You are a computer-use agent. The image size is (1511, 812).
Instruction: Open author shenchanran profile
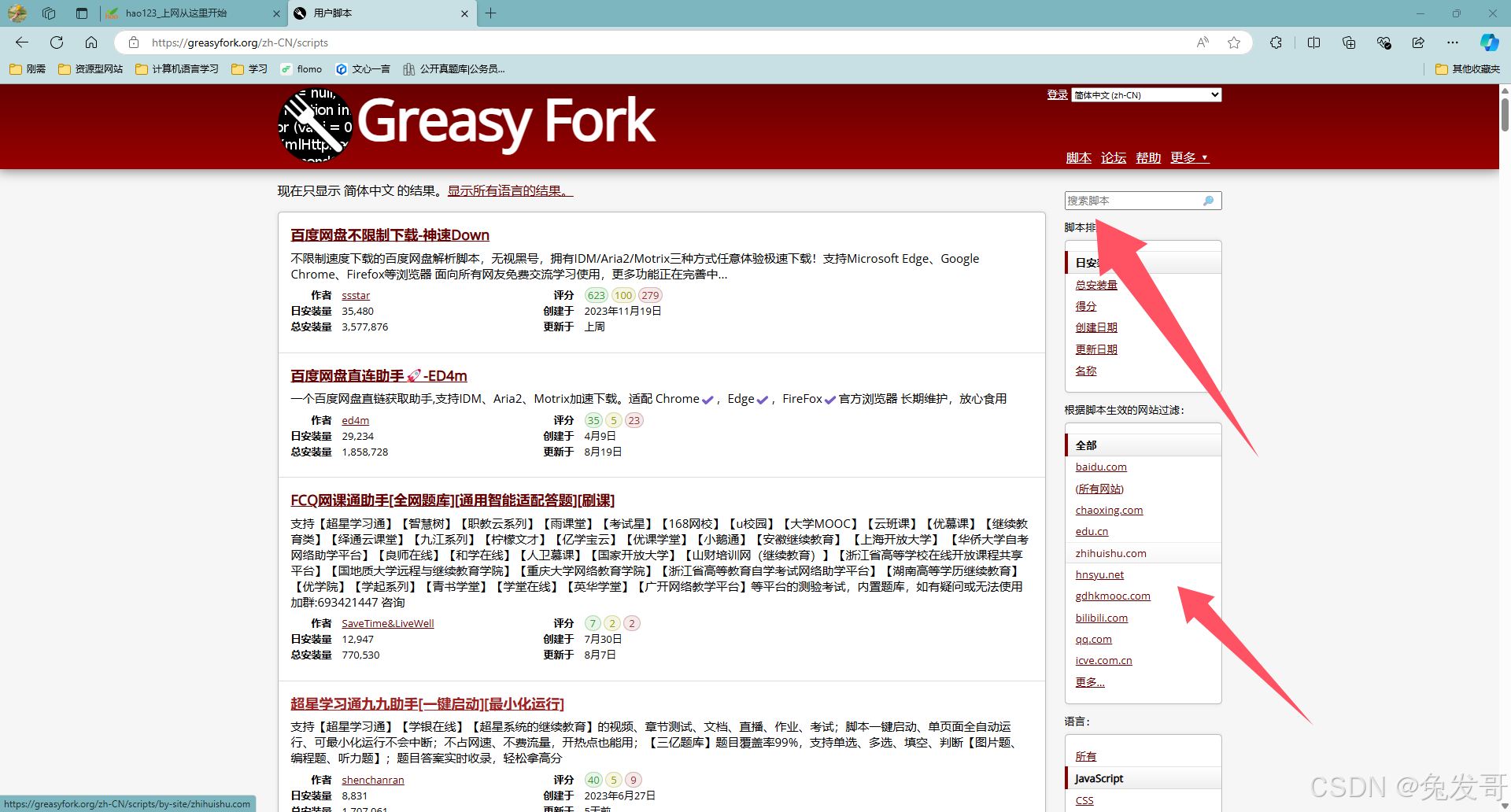(372, 780)
